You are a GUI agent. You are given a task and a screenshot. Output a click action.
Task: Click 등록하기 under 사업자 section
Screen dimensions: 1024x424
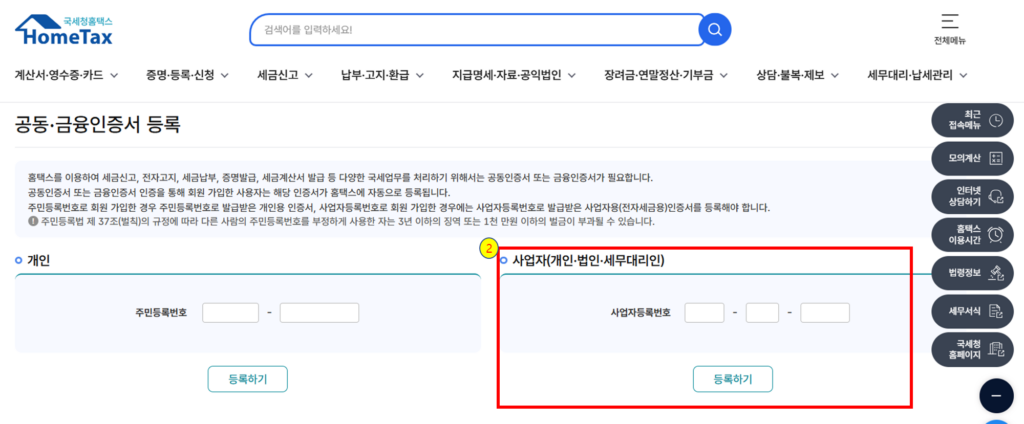click(x=733, y=379)
